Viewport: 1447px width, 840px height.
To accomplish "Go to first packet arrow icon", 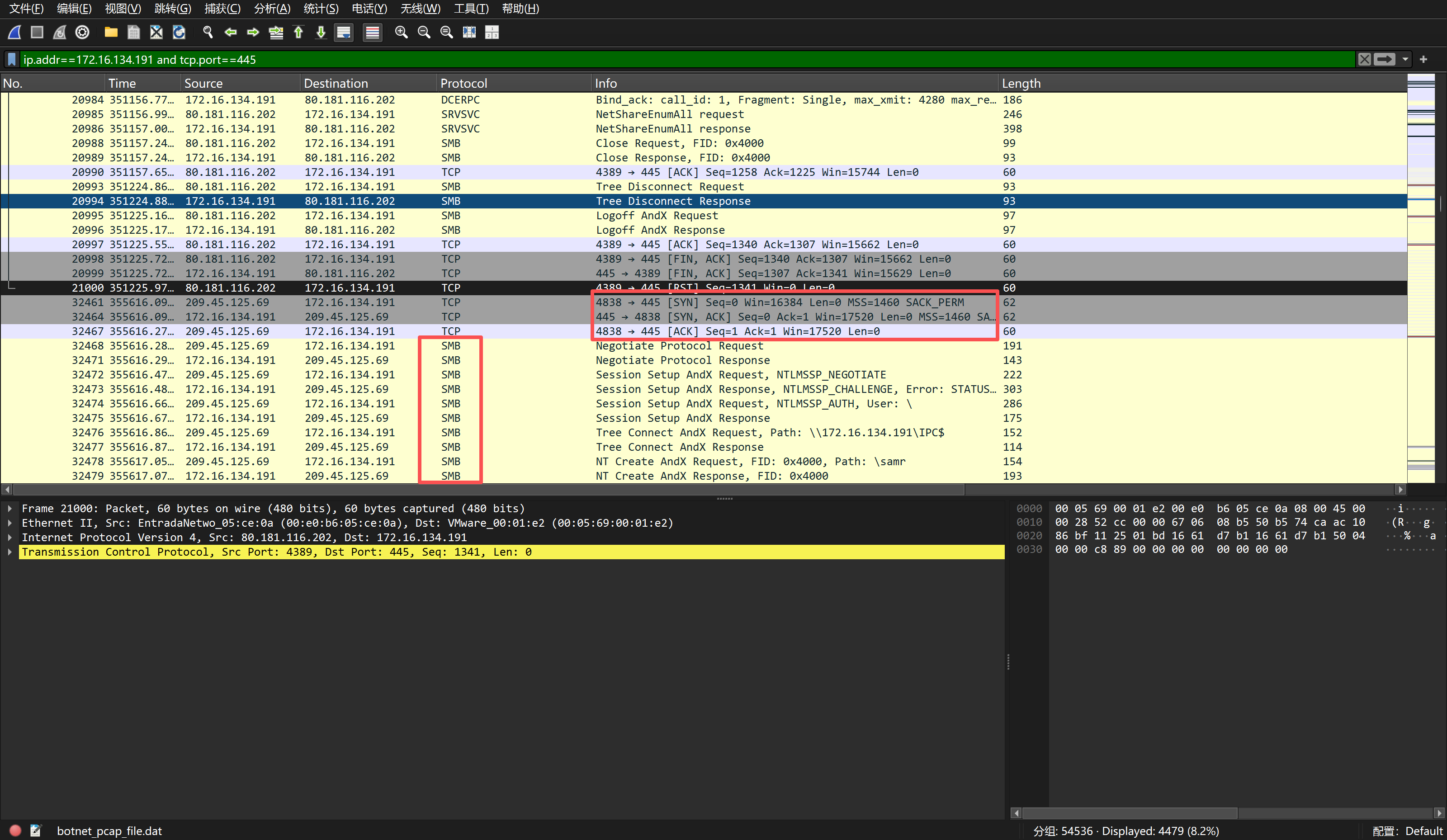I will [x=298, y=33].
